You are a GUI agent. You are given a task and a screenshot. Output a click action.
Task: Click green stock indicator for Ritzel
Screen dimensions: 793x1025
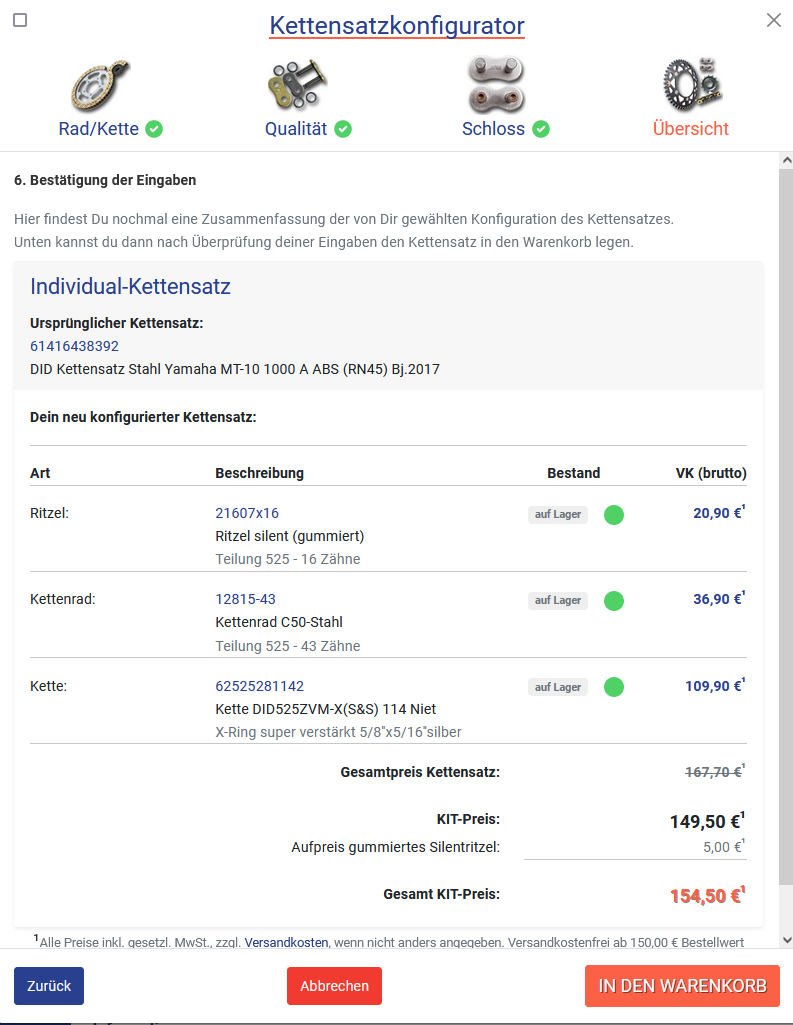click(x=614, y=515)
